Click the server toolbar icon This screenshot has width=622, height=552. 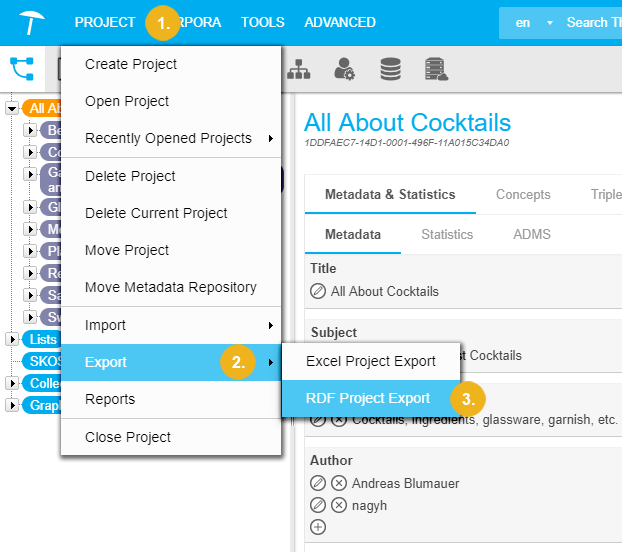[x=435, y=68]
